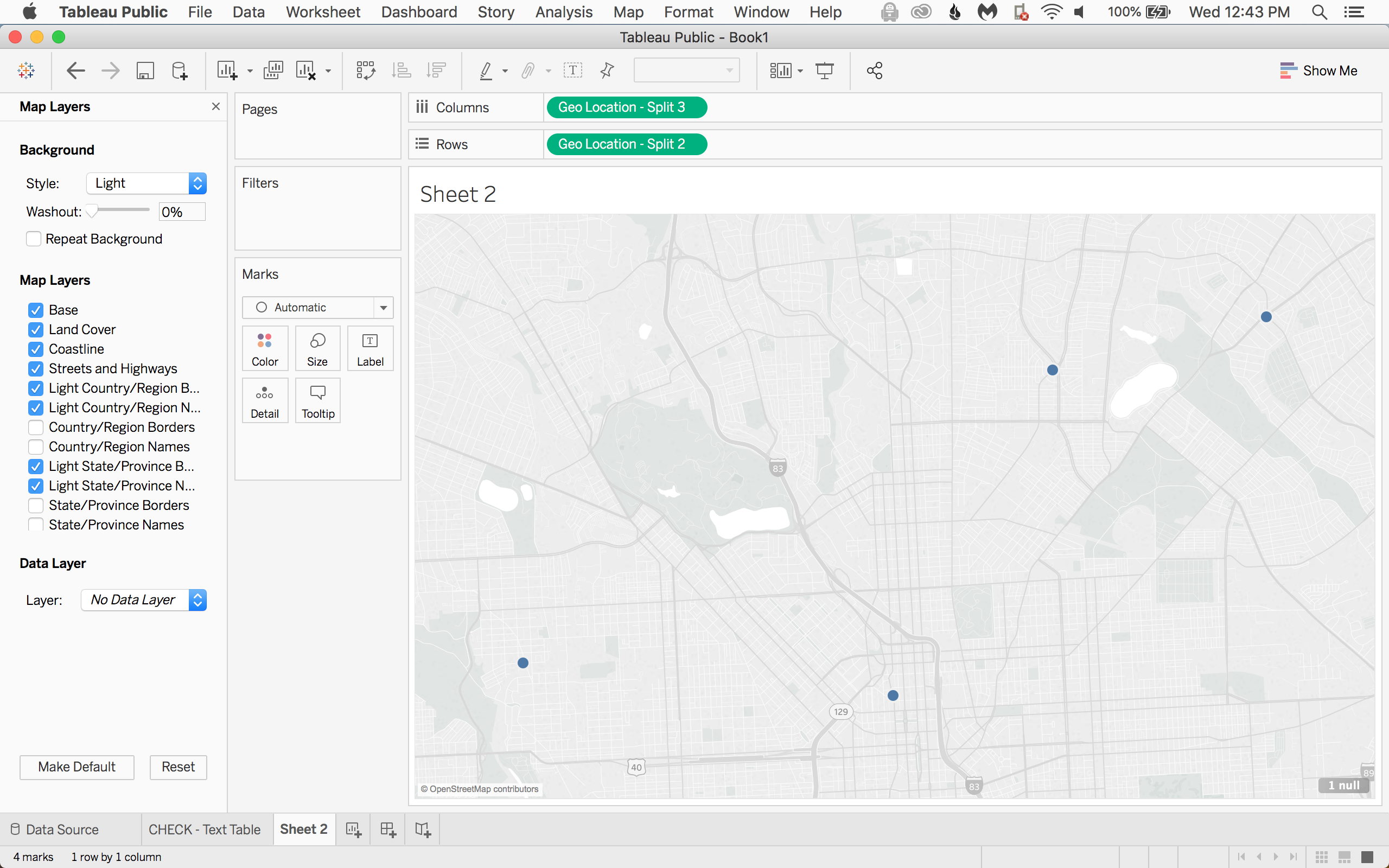Click the Share workbook icon
Image resolution: width=1389 pixels, height=868 pixels.
[x=874, y=71]
